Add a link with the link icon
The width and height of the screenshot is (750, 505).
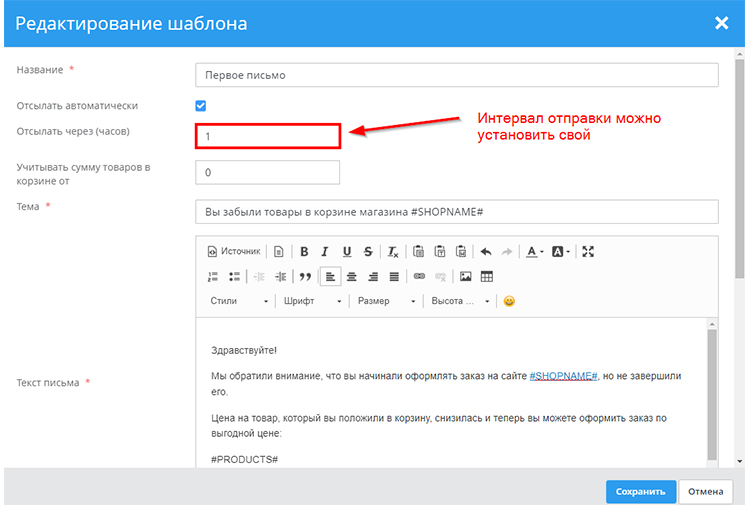click(x=419, y=276)
